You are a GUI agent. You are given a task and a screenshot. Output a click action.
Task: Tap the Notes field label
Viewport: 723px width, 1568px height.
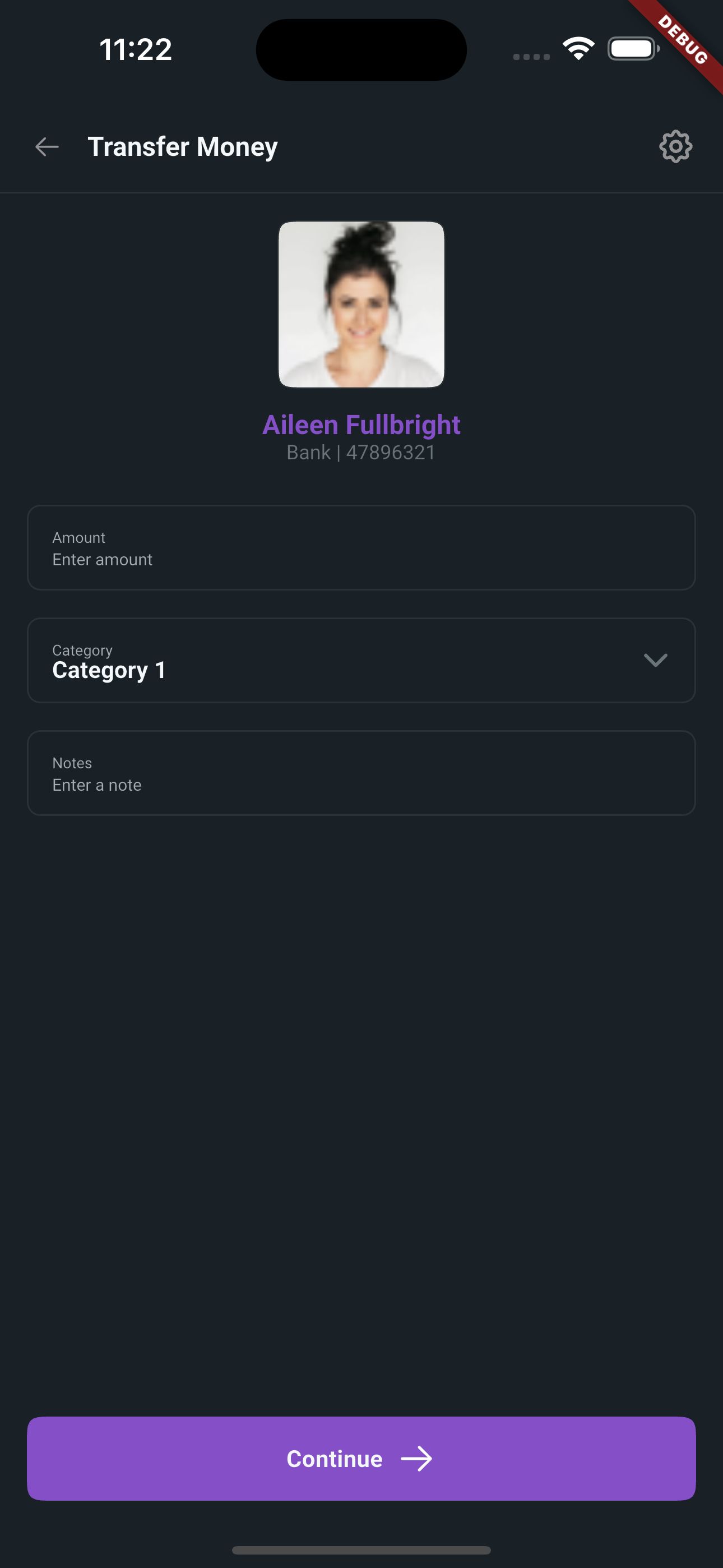click(x=72, y=763)
